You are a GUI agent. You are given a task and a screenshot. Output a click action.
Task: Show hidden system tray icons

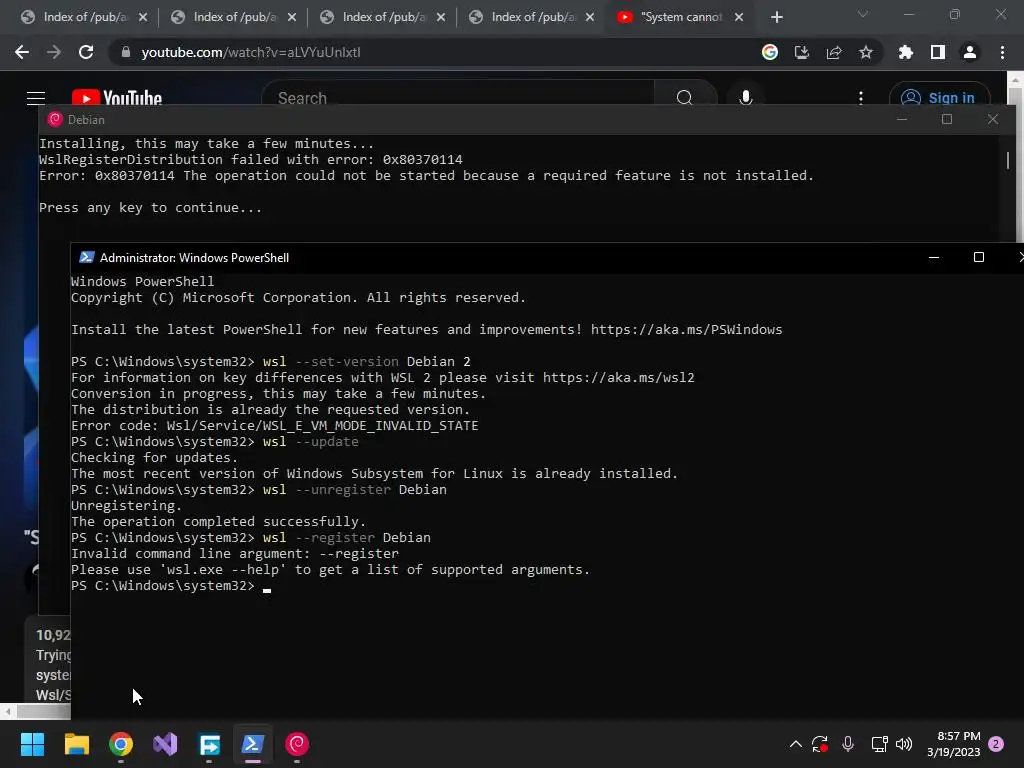tap(795, 744)
